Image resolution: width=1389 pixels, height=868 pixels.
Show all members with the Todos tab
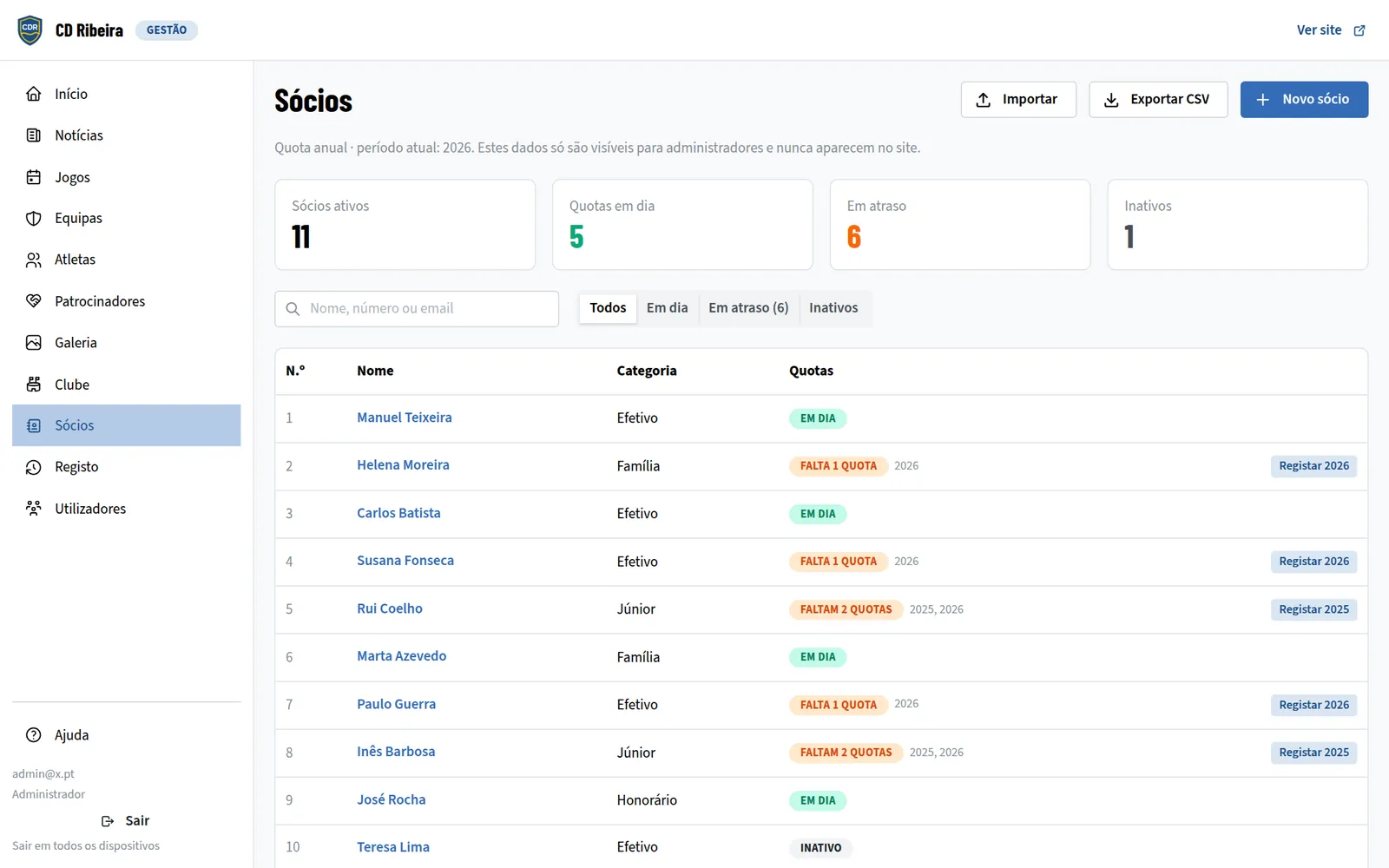pos(608,308)
